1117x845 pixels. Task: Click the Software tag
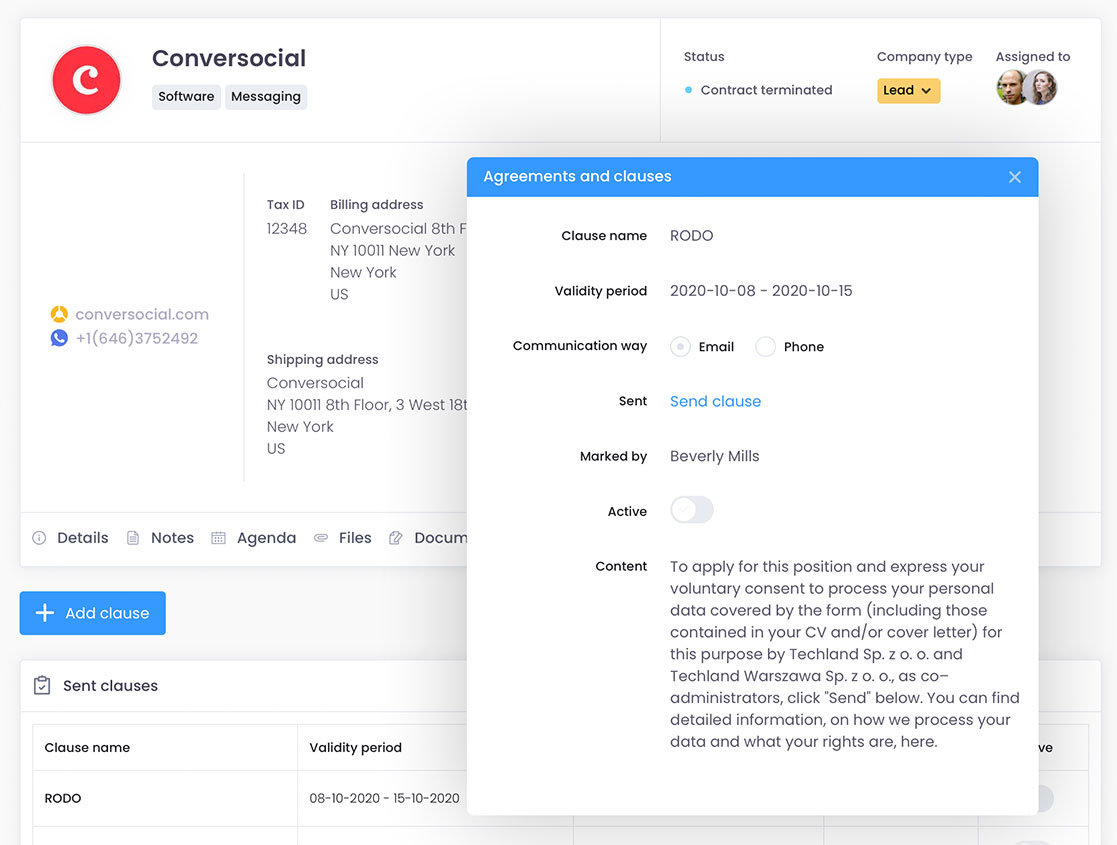186,96
